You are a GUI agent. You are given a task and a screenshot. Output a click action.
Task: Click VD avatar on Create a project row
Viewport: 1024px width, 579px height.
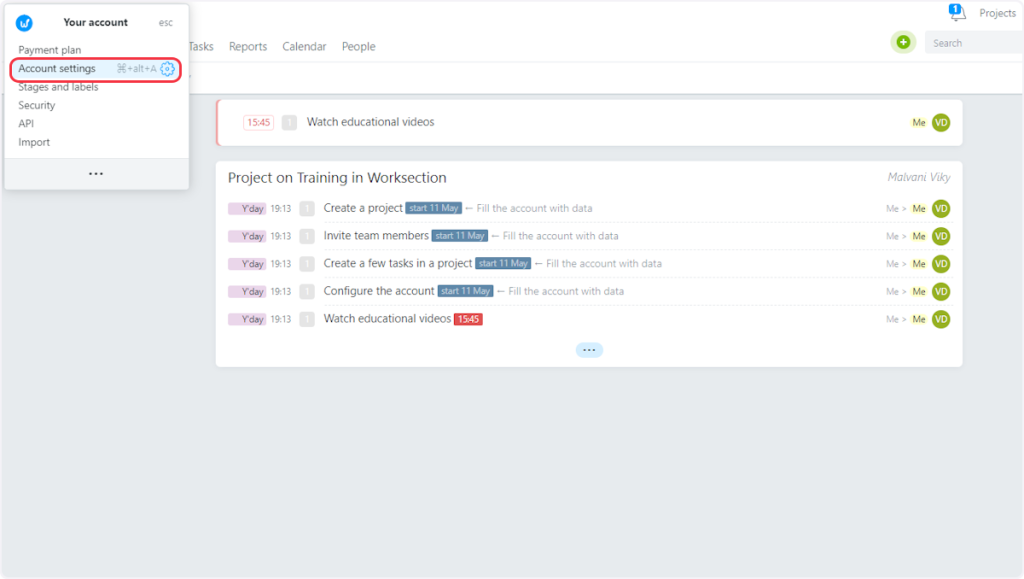pos(940,208)
